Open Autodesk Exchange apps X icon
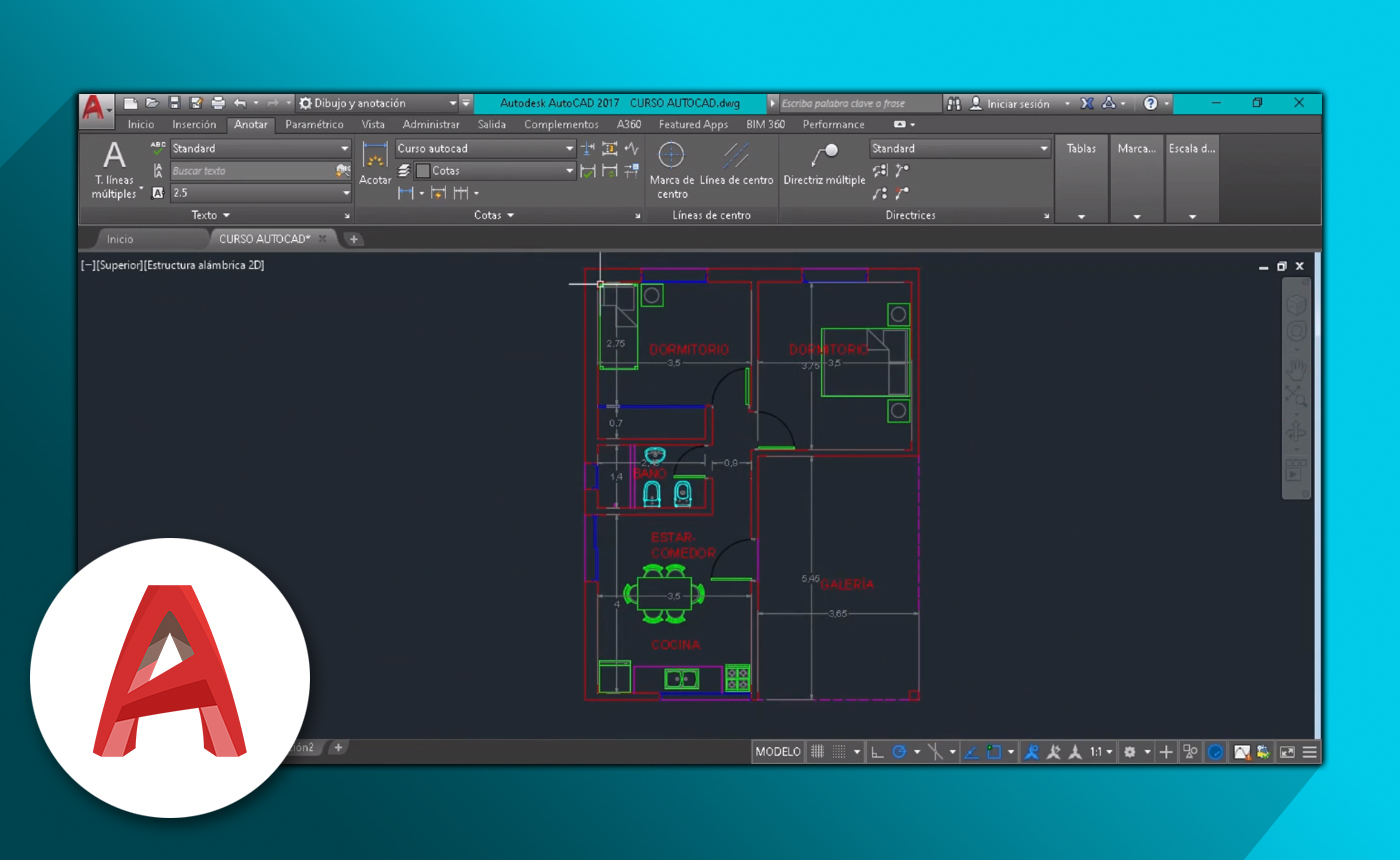The height and width of the screenshot is (860, 1400). 1087,103
